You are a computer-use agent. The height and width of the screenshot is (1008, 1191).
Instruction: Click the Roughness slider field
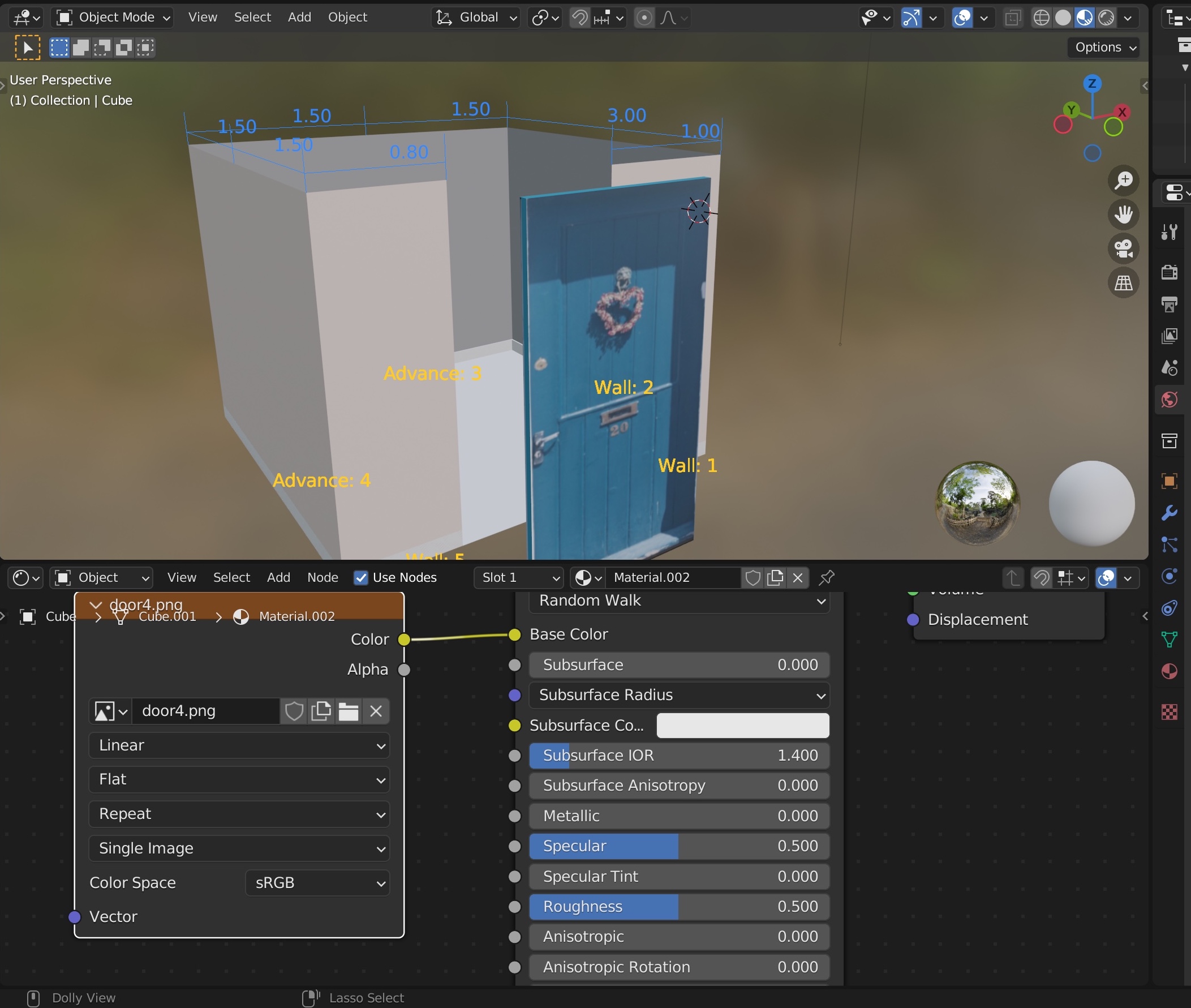(678, 907)
